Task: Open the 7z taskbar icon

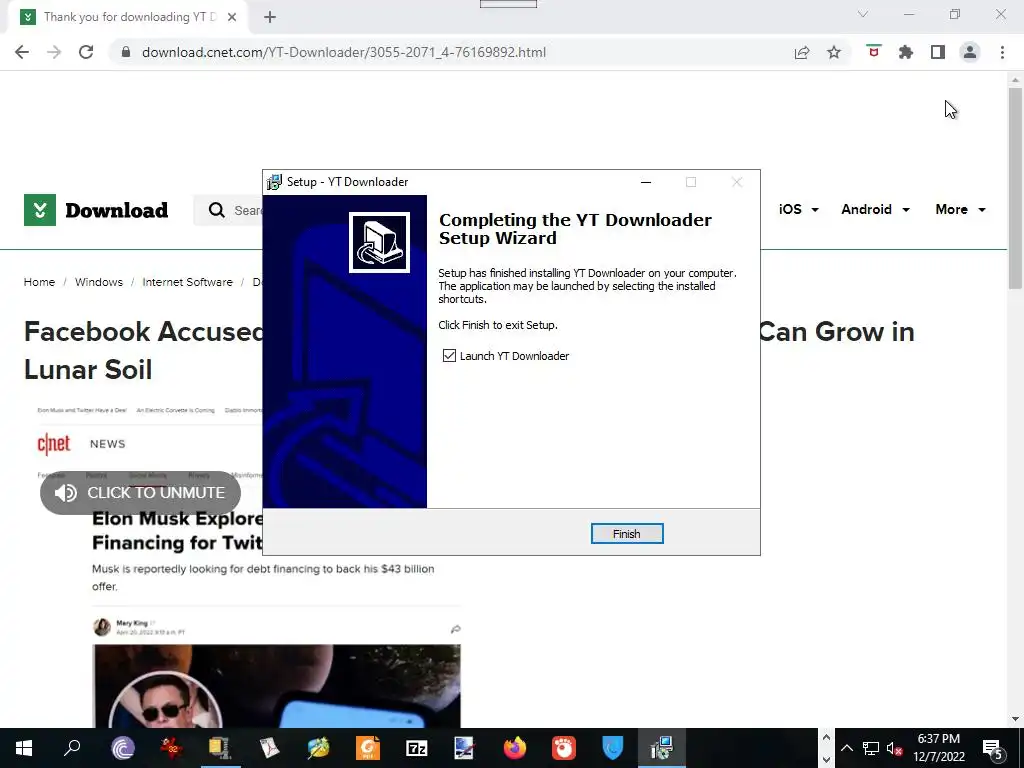Action: [x=417, y=748]
